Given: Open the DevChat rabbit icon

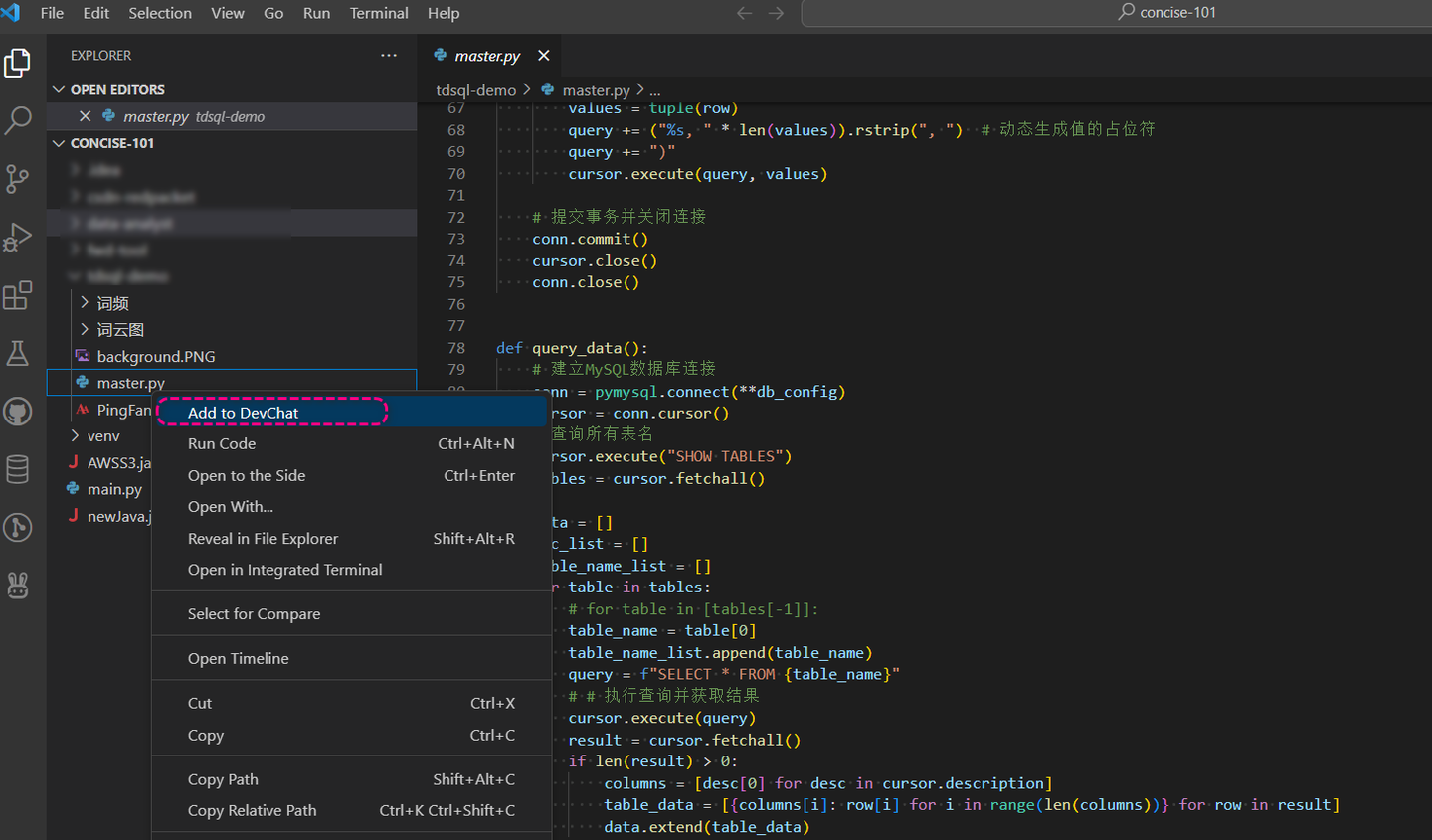Looking at the screenshot, I should click(x=18, y=586).
